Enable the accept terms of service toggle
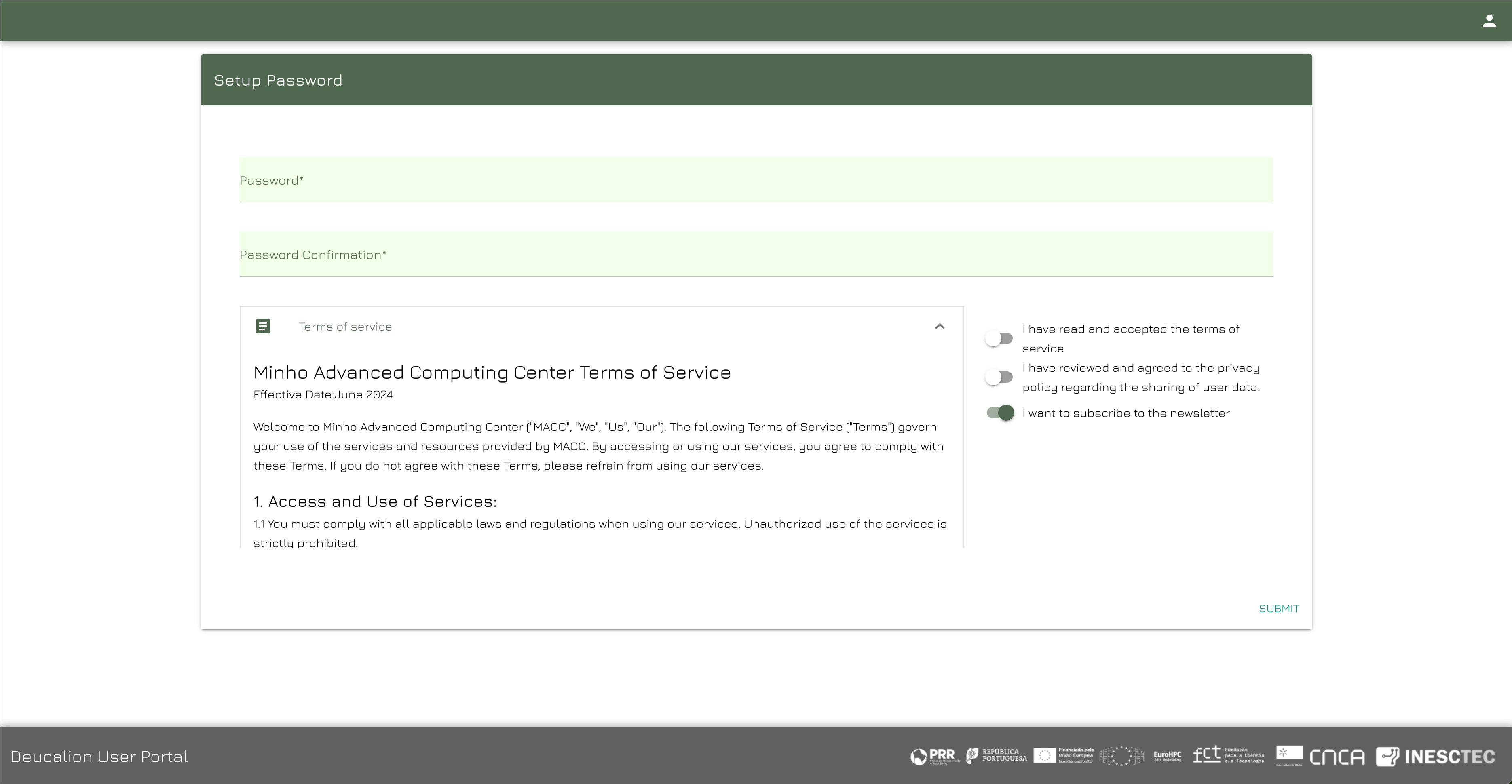Screen dimensions: 1512x784 point(999,339)
